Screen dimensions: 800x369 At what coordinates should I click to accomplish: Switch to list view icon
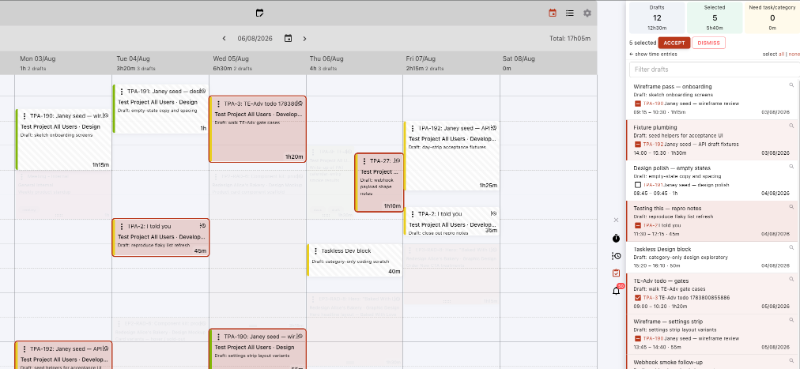(x=570, y=13)
